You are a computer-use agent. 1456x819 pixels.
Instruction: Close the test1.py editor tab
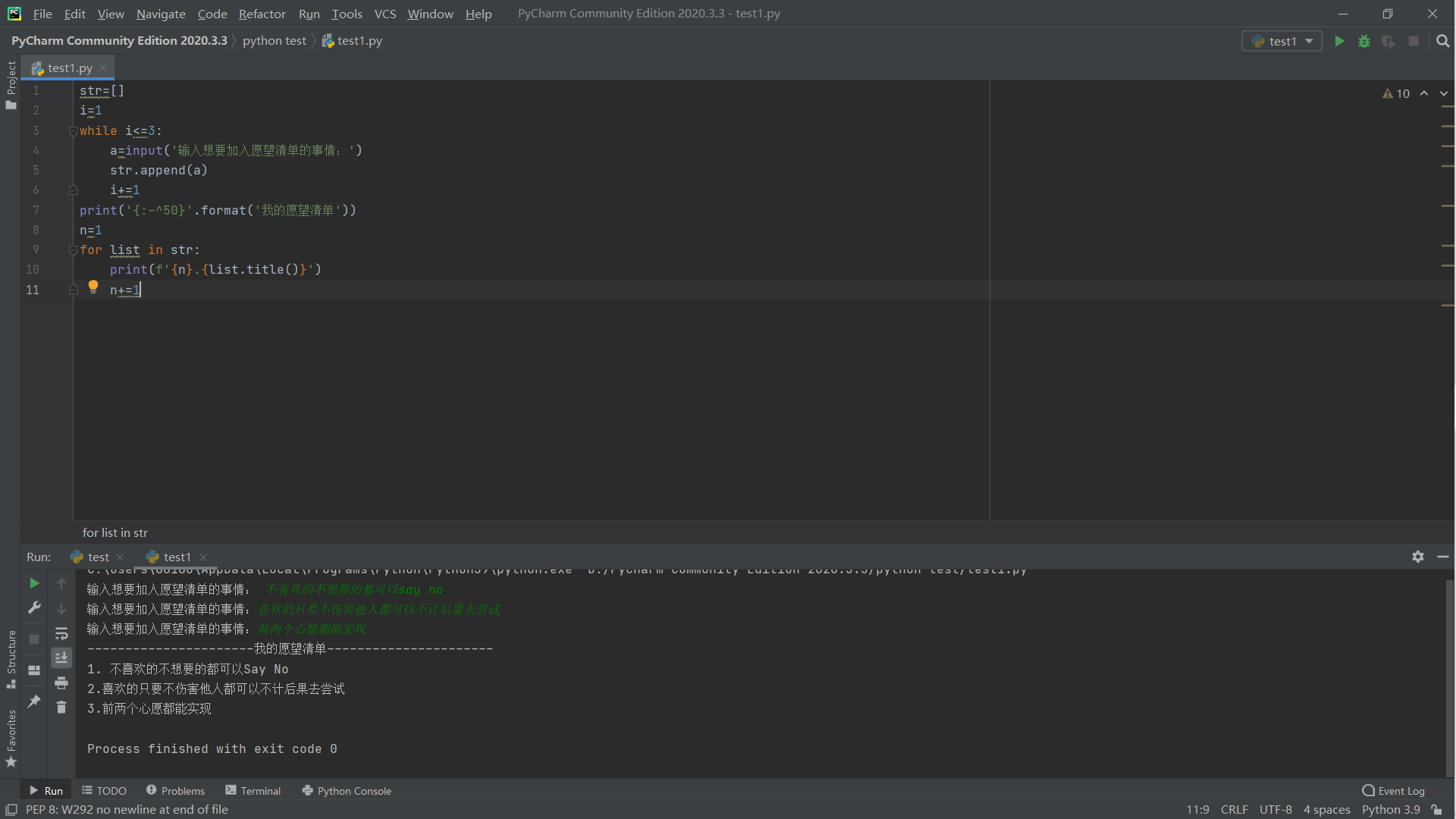pos(103,67)
